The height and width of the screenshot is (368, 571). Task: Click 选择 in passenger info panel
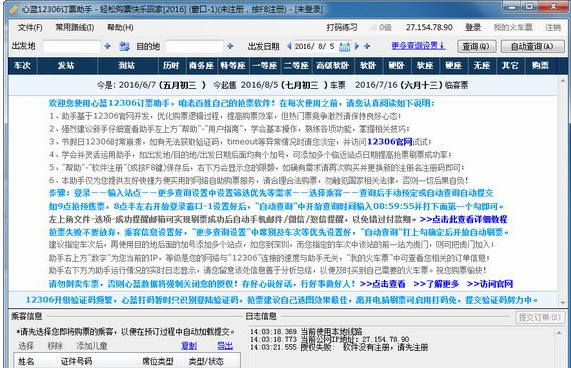pyautogui.click(x=26, y=345)
